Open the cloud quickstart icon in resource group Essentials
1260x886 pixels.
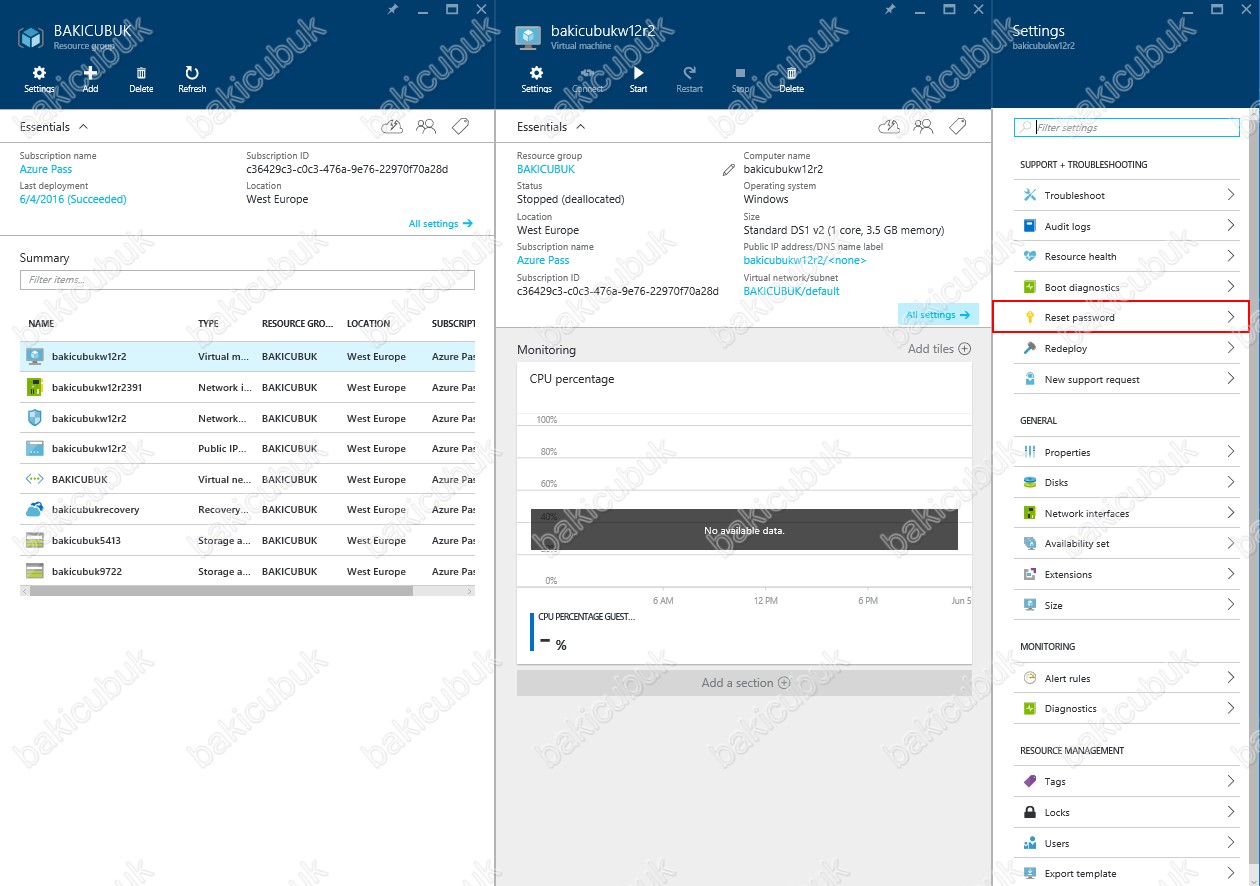[393, 127]
